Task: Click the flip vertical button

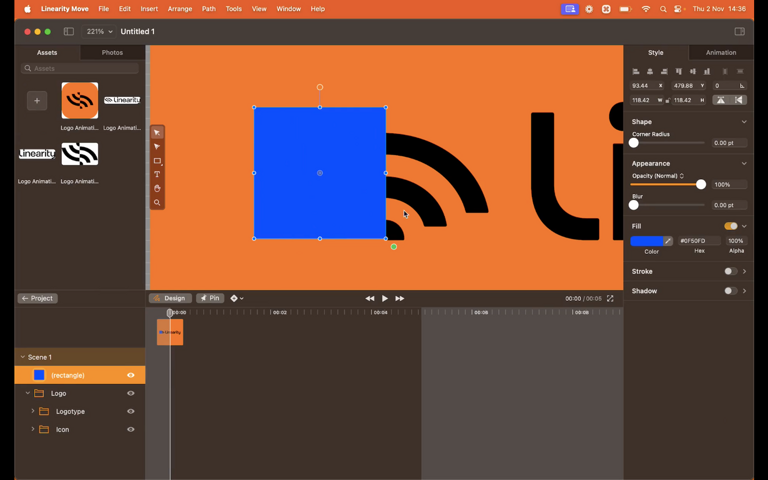Action: (x=720, y=100)
